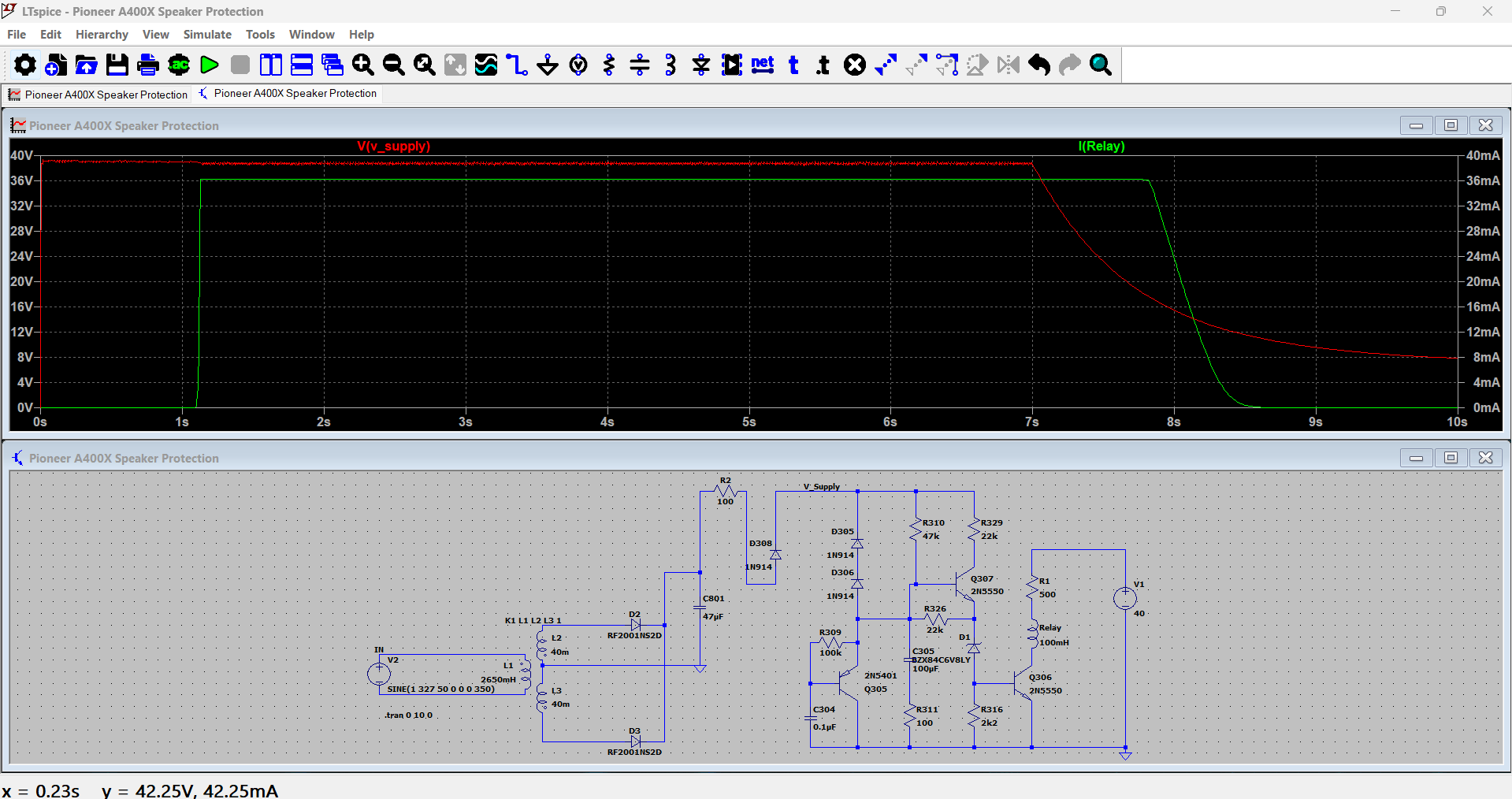
Task: Tile windows horizontally using toolbar icon
Action: click(302, 65)
